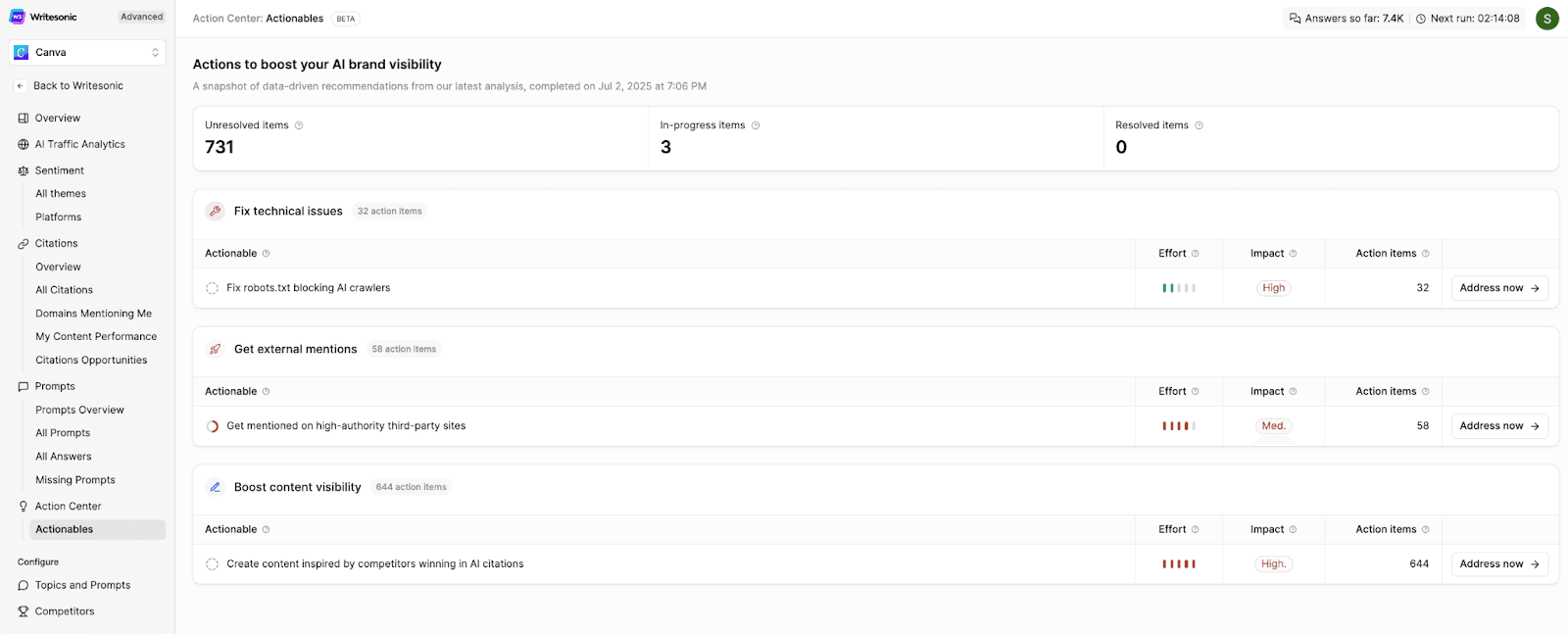Click the rocket icon beside Get external mentions
This screenshot has width=1568, height=634.
[215, 349]
